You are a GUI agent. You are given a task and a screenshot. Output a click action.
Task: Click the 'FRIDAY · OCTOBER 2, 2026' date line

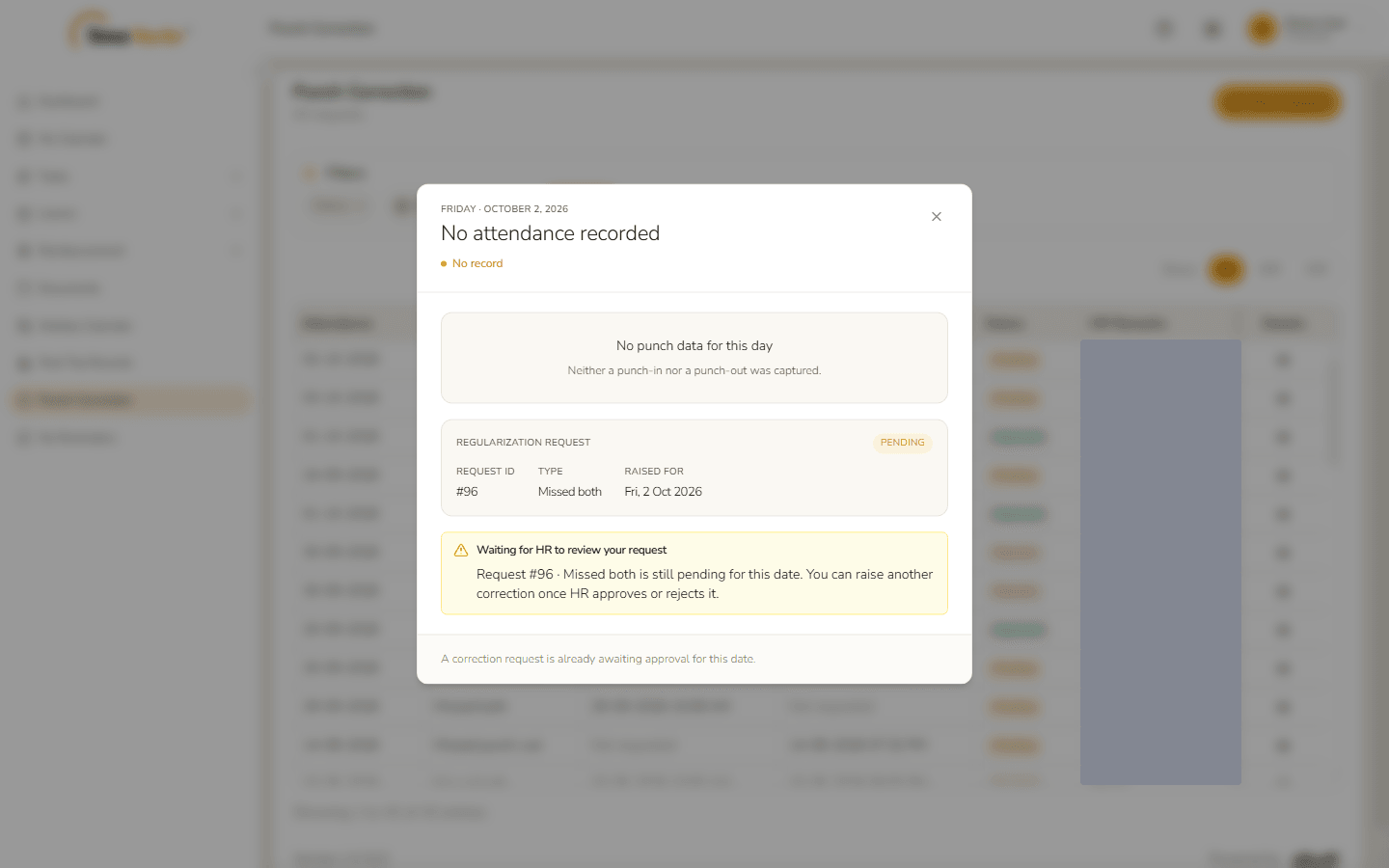(504, 208)
